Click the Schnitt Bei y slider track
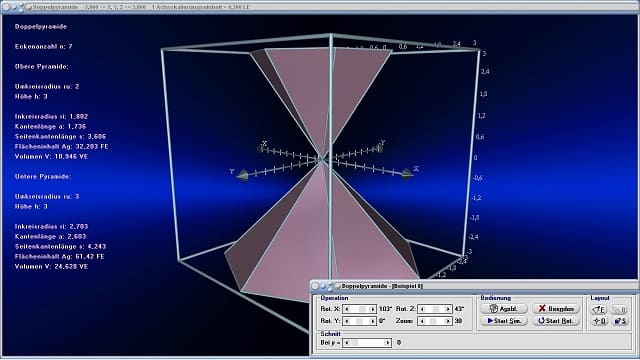Image resolution: width=640 pixels, height=360 pixels. (367, 342)
